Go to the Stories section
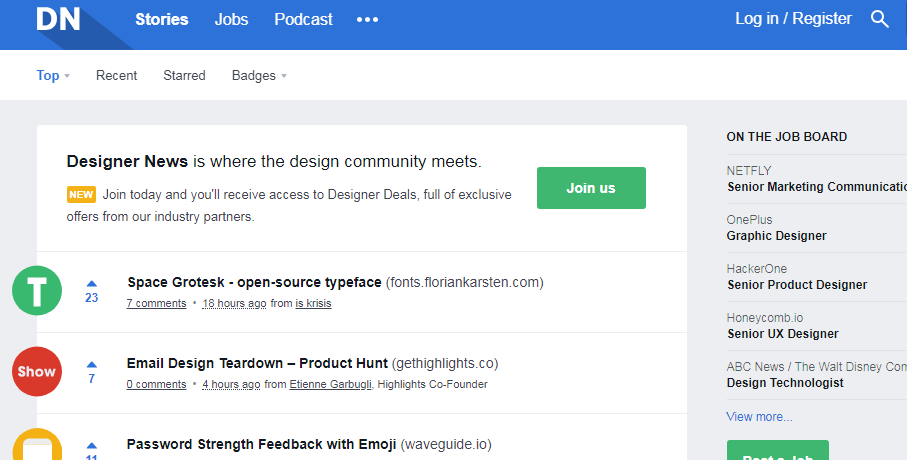Image resolution: width=907 pixels, height=460 pixels. tap(162, 20)
